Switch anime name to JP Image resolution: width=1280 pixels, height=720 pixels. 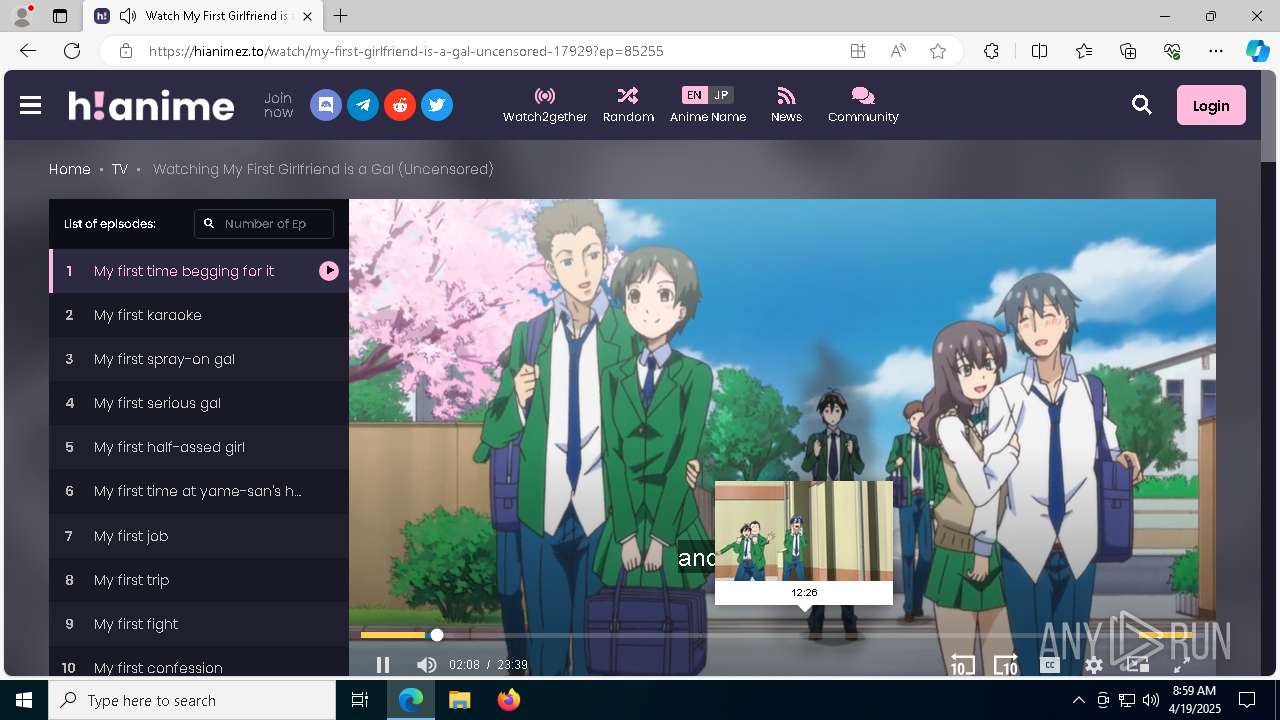tap(721, 95)
